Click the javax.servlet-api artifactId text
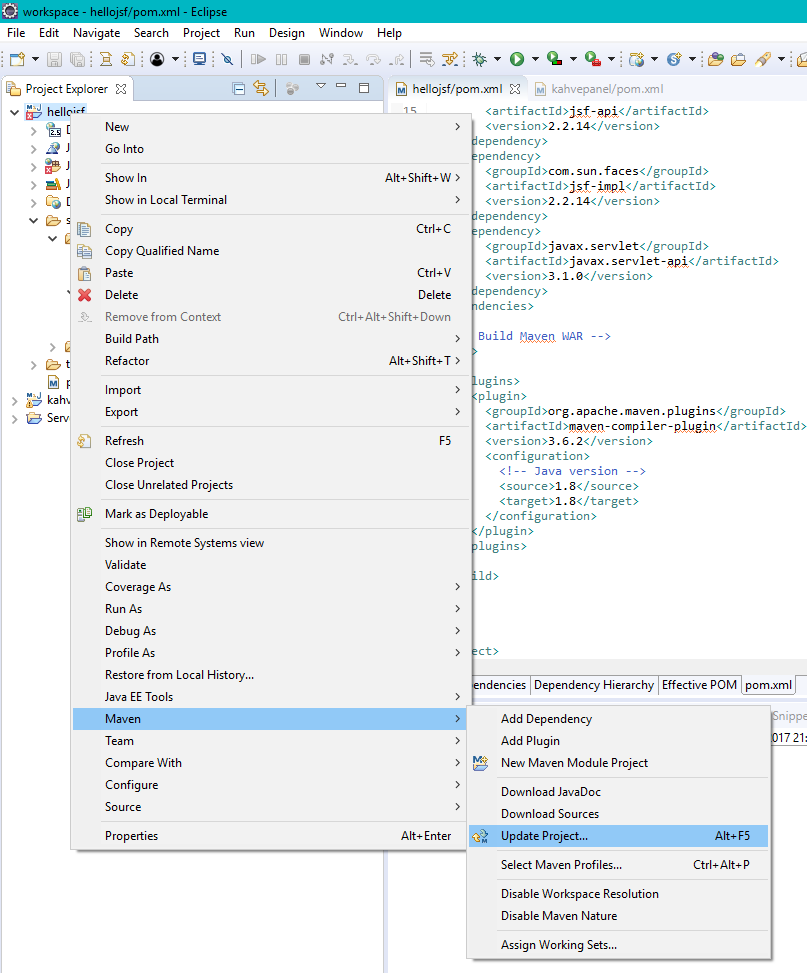The image size is (807, 973). 628,261
